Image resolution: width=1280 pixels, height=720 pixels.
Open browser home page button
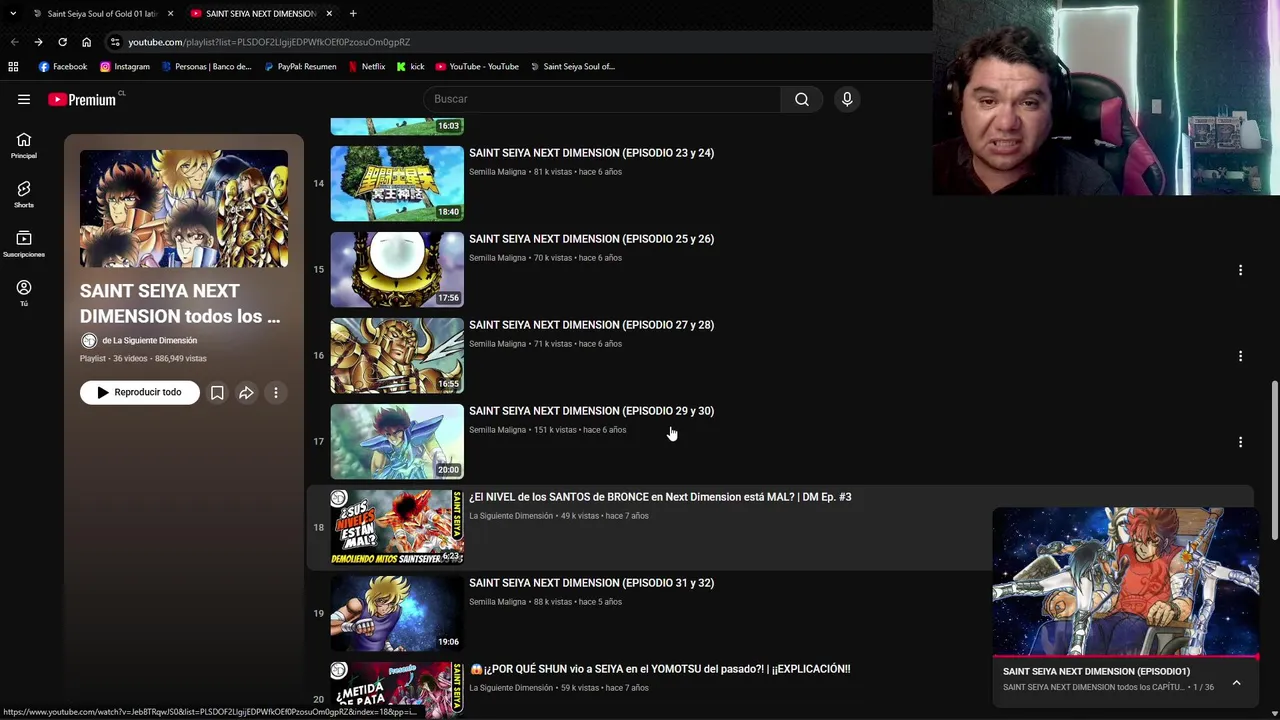point(86,42)
